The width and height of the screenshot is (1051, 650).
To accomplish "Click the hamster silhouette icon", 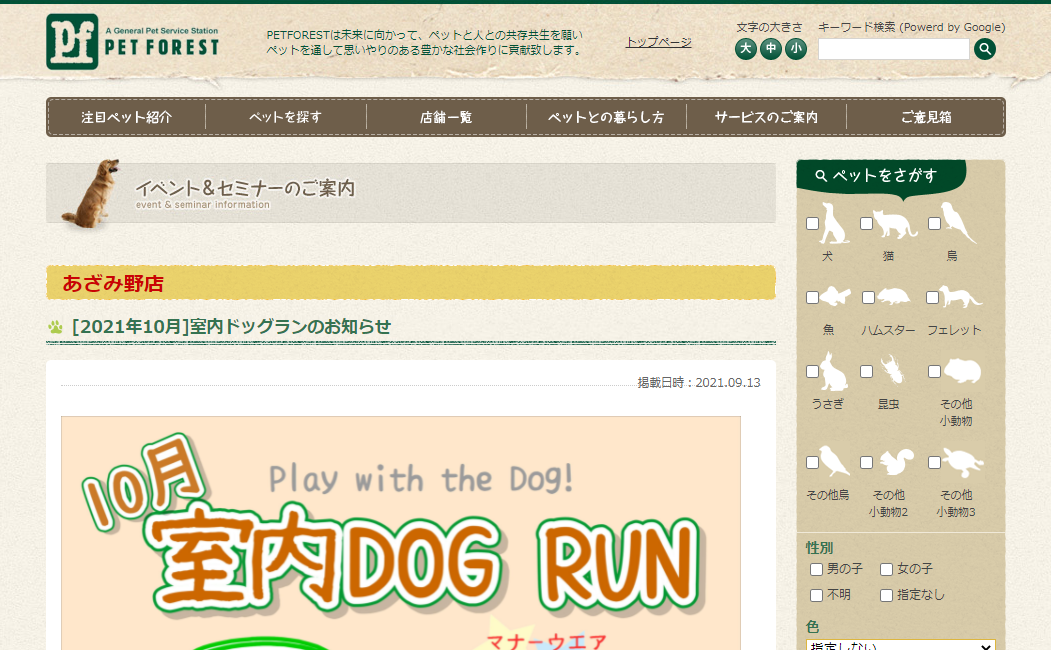I will point(893,296).
